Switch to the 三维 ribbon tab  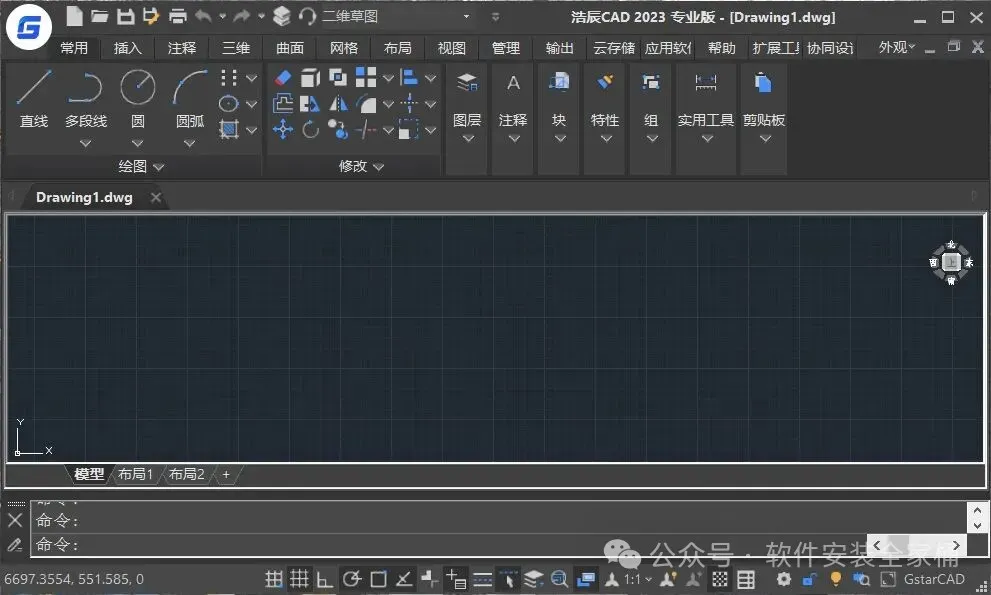[x=236, y=48]
